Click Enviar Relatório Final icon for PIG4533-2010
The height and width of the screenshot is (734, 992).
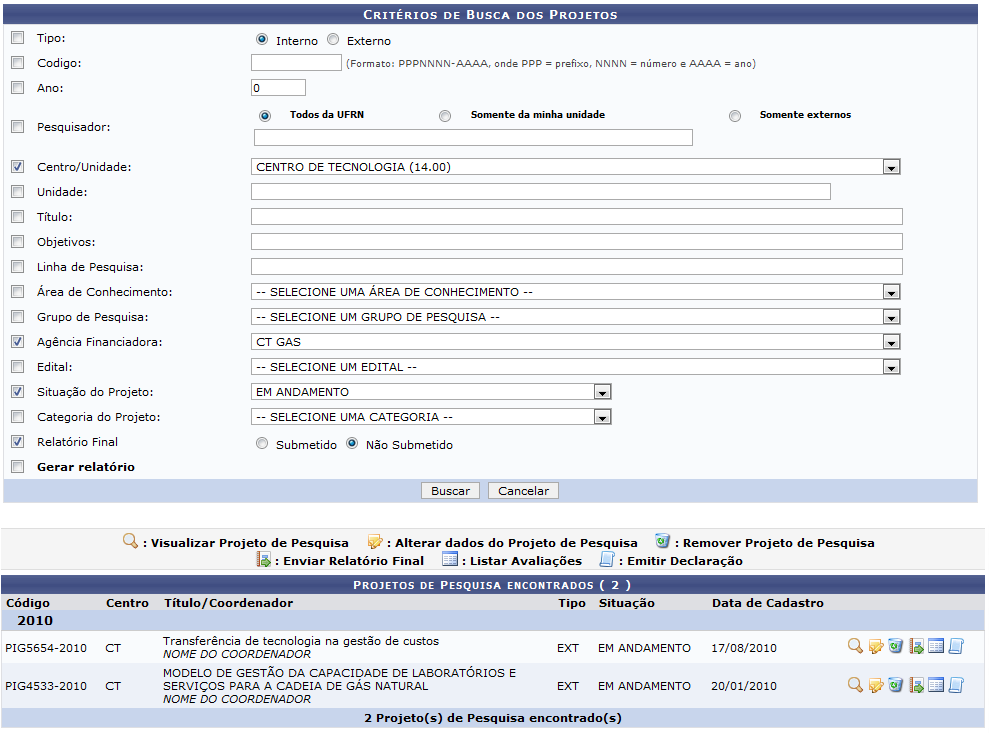pyautogui.click(x=916, y=685)
